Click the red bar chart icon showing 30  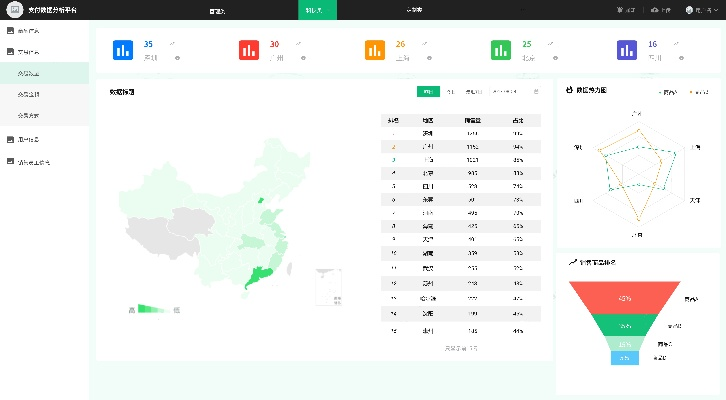click(x=249, y=50)
